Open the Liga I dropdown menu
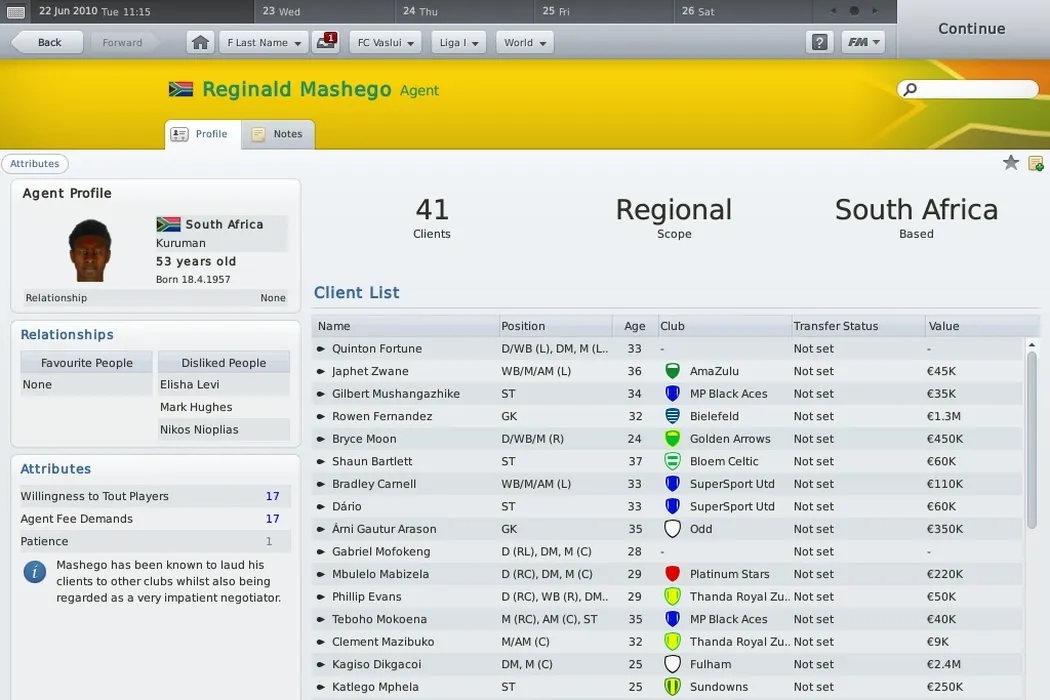 [459, 42]
